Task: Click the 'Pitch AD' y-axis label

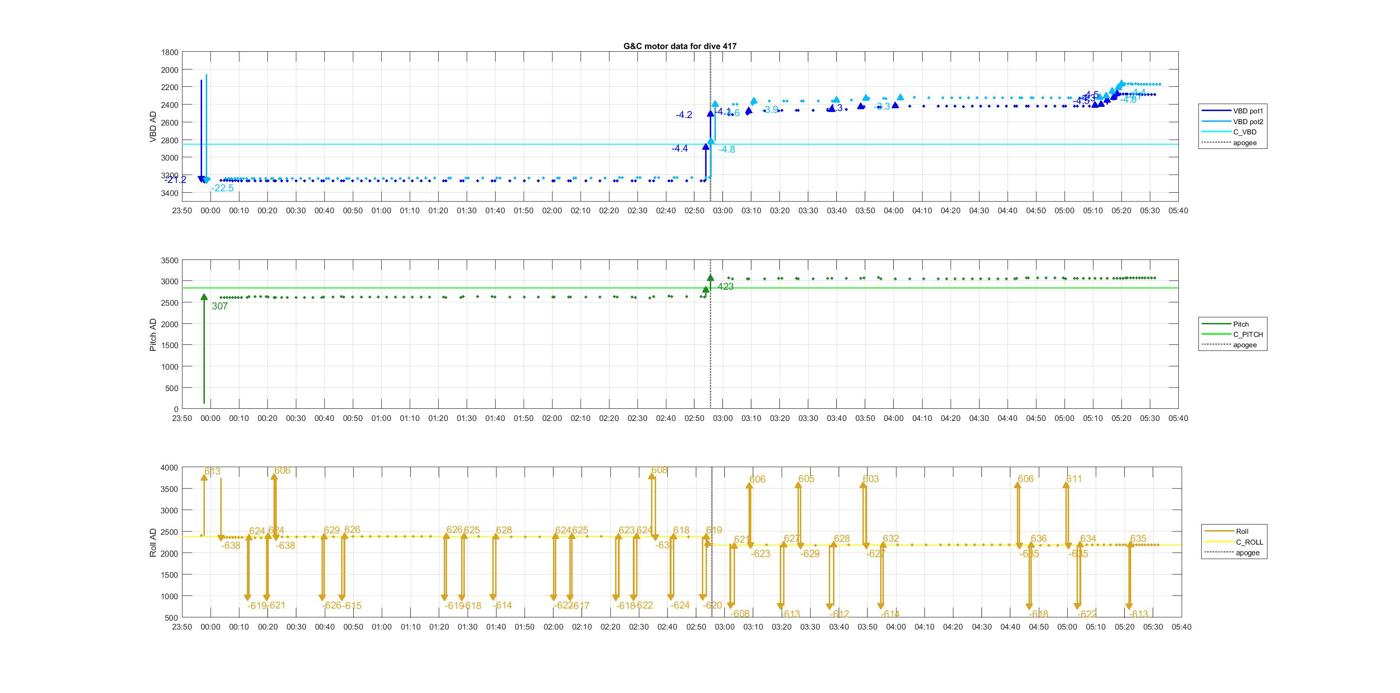Action: tap(154, 334)
